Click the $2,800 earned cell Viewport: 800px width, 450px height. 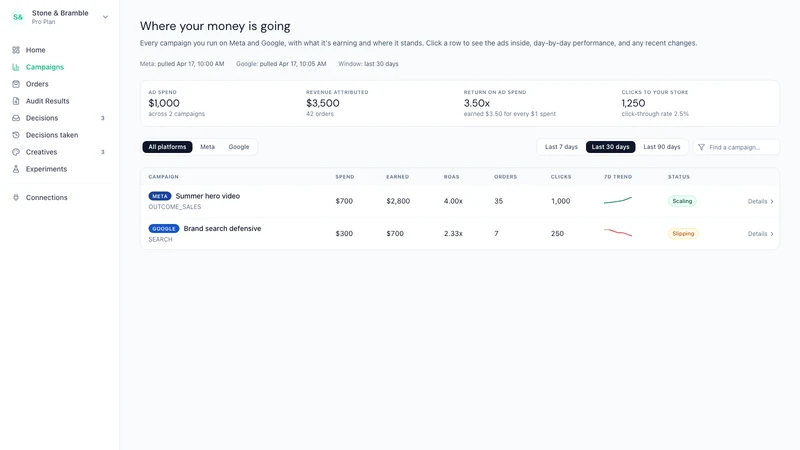click(x=398, y=201)
